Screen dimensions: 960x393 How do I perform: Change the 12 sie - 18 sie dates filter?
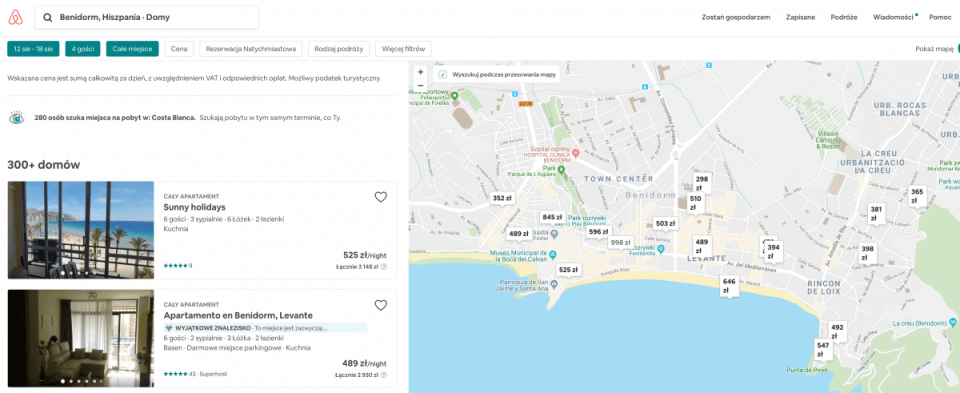coord(33,49)
